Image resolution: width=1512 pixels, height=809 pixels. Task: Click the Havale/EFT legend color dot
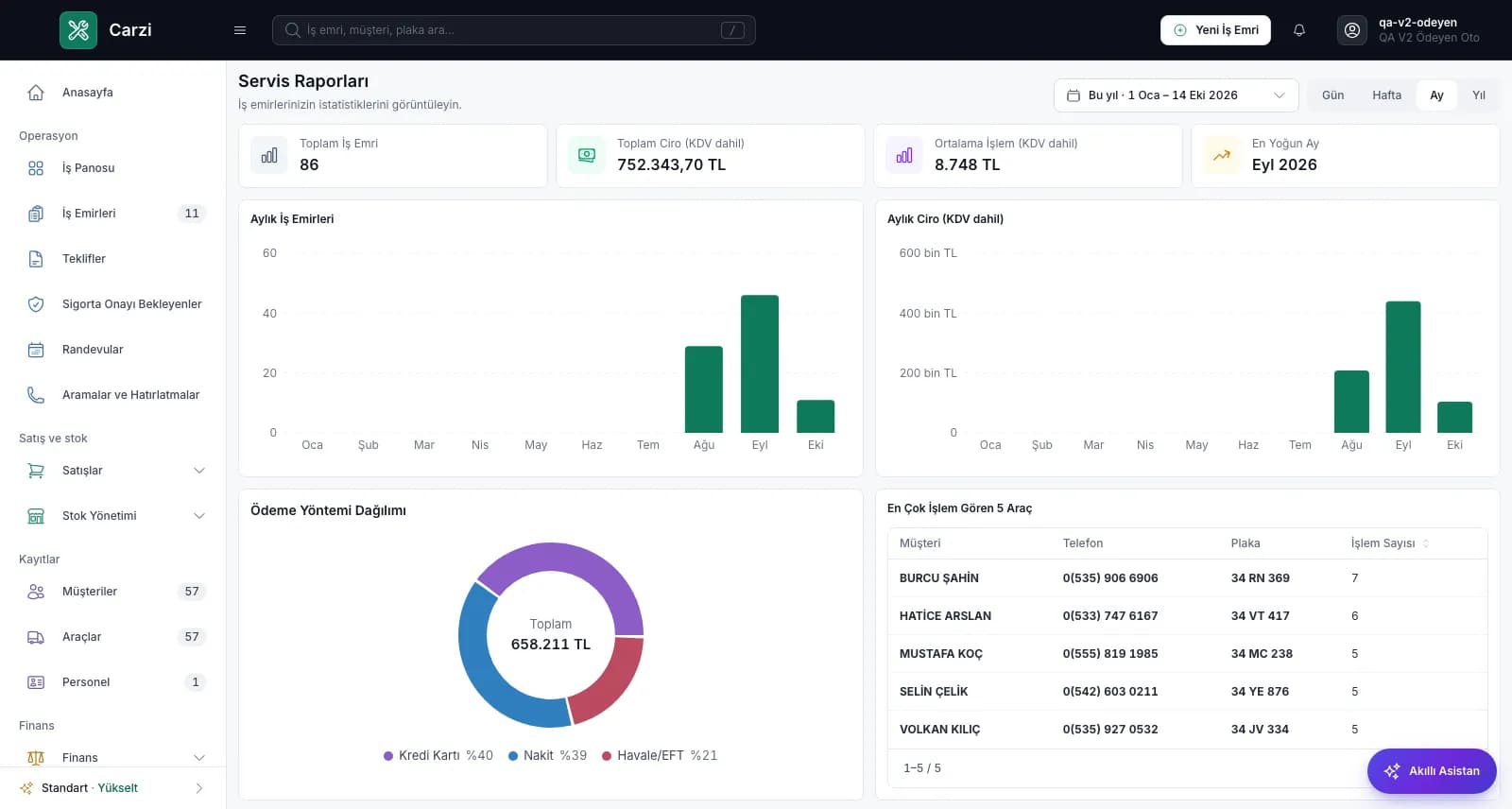coord(607,756)
